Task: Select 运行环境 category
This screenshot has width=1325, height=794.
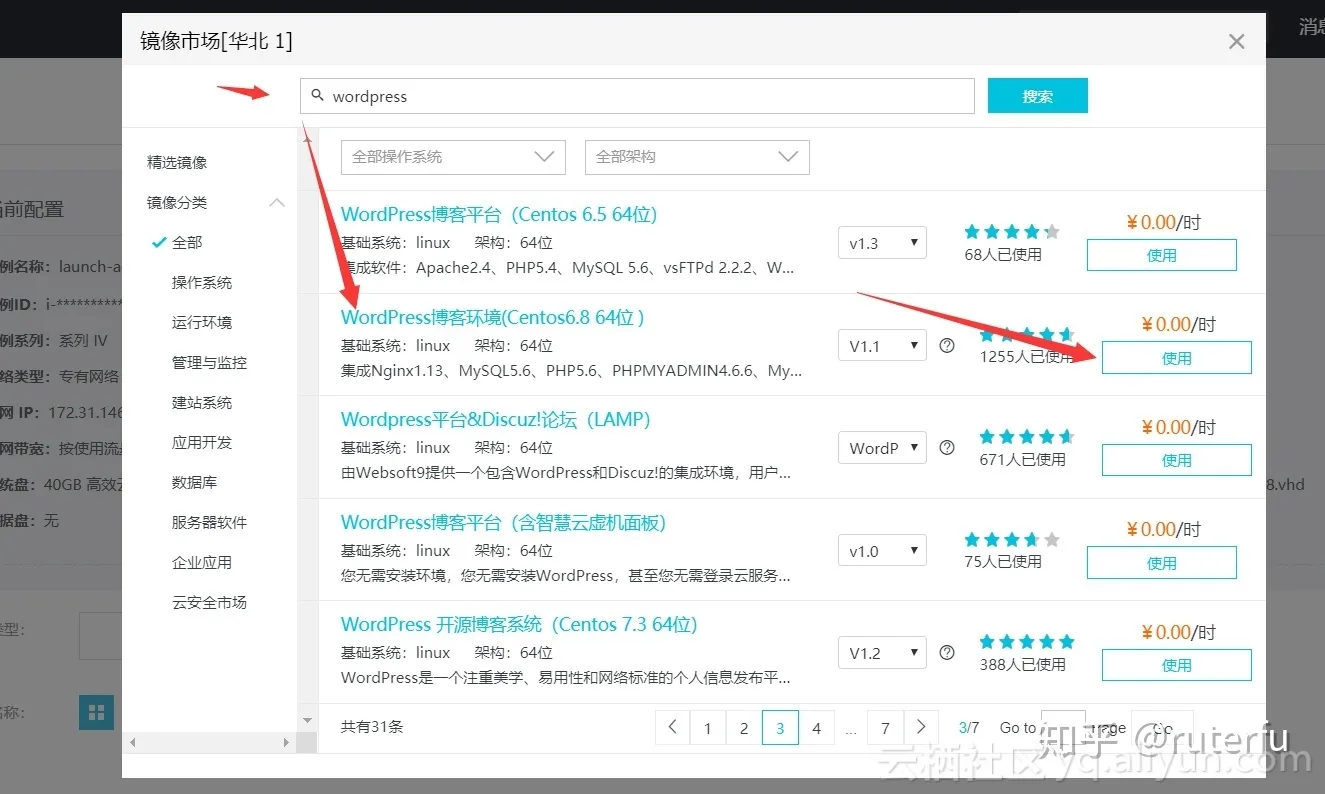Action: coord(202,322)
